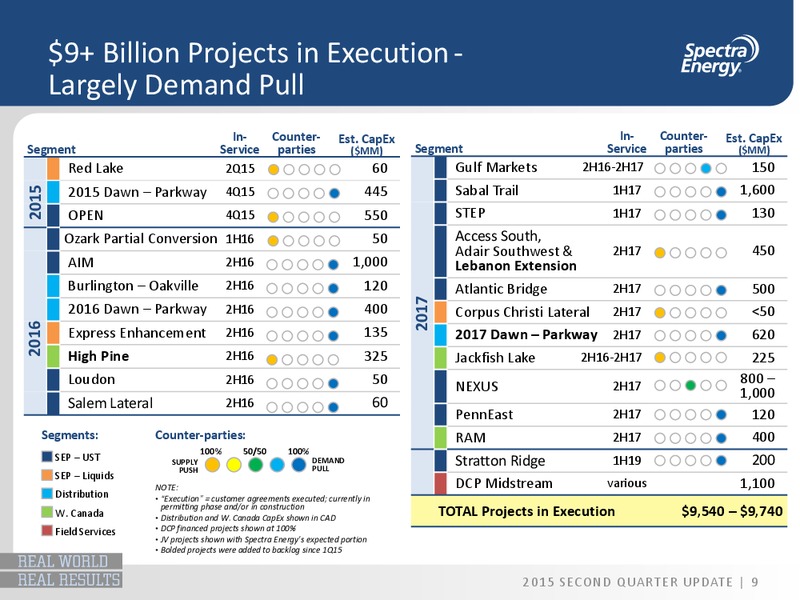Viewport: 800px width, 600px height.
Task: Click the "Red Lake" project name
Action: pos(95,168)
